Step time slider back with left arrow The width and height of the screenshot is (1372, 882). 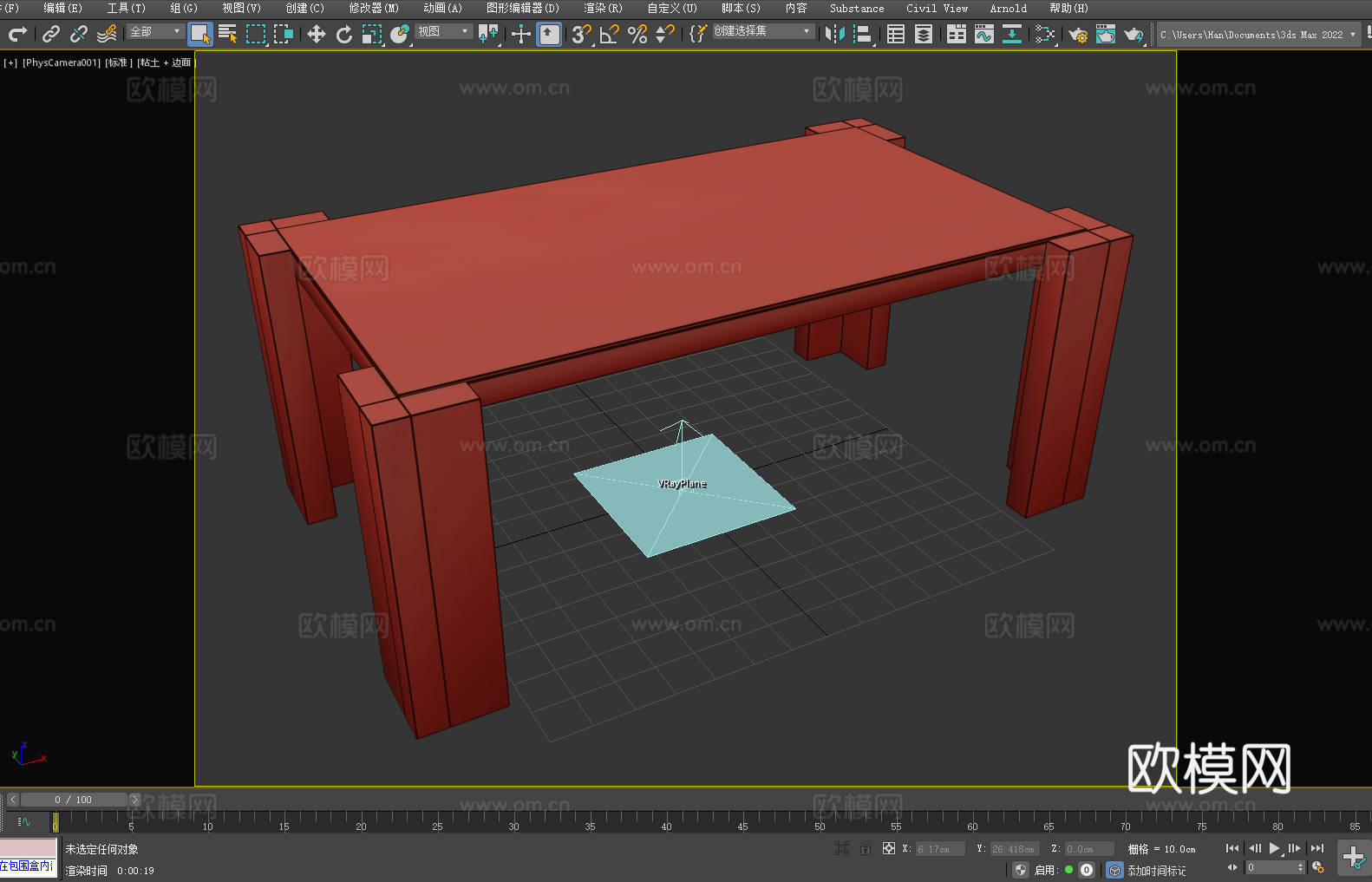click(x=13, y=800)
